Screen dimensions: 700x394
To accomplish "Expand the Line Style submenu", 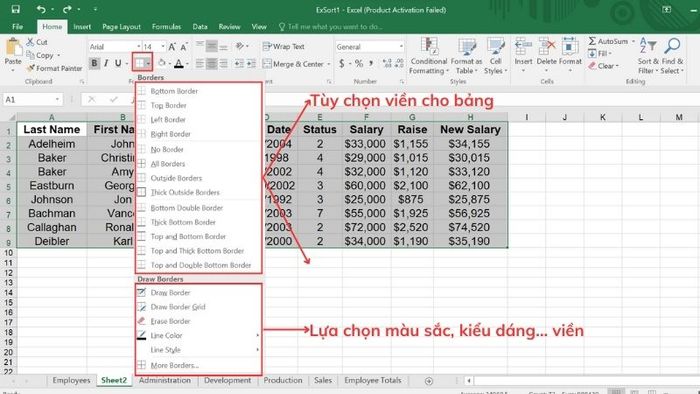I will [x=198, y=350].
